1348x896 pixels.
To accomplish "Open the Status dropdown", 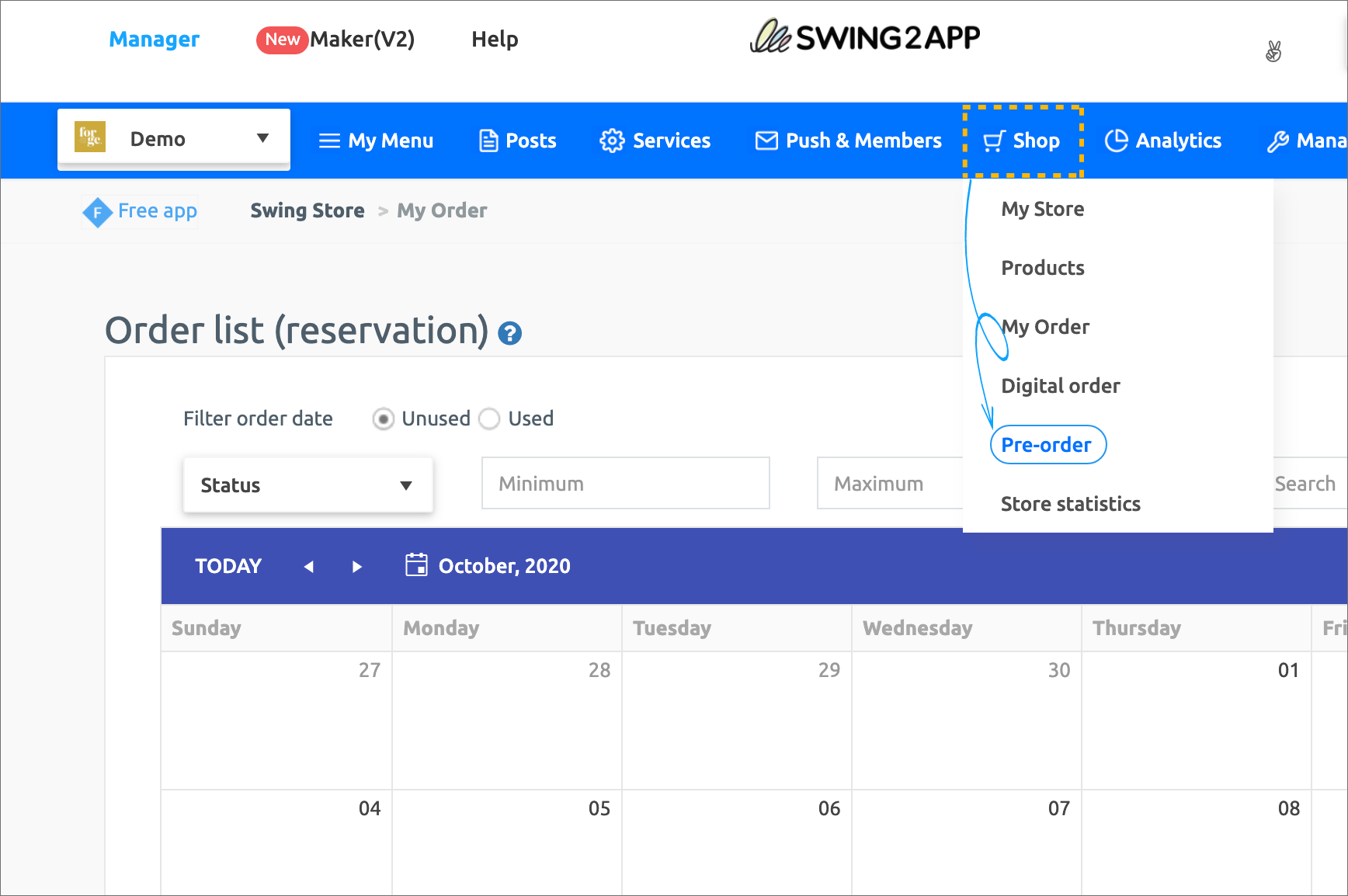I will (307, 485).
